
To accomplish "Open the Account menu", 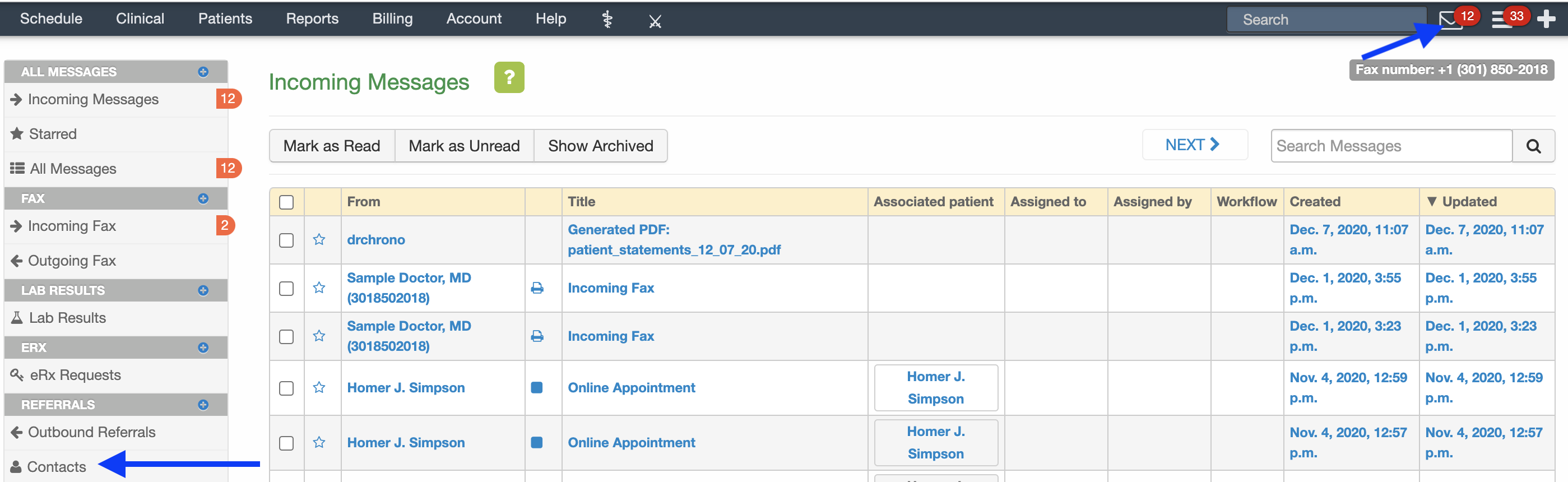I will click(474, 19).
